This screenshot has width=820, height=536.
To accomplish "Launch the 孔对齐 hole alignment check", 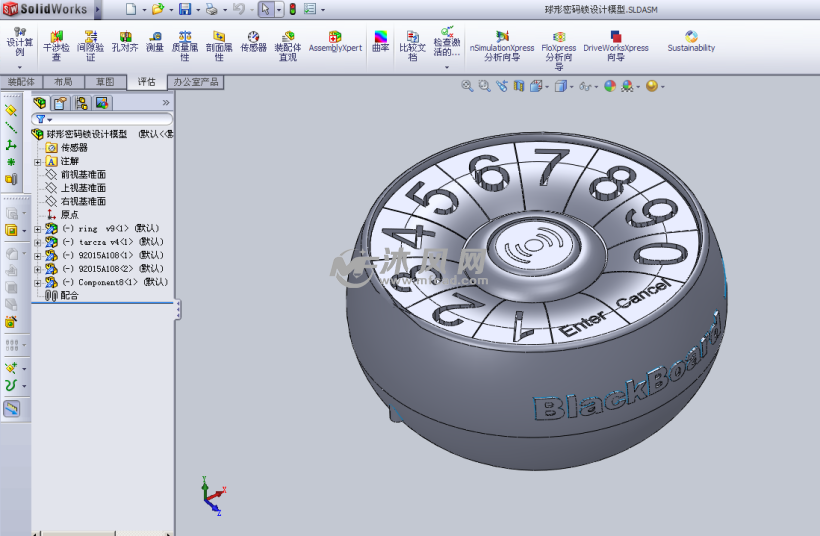I will [x=125, y=42].
